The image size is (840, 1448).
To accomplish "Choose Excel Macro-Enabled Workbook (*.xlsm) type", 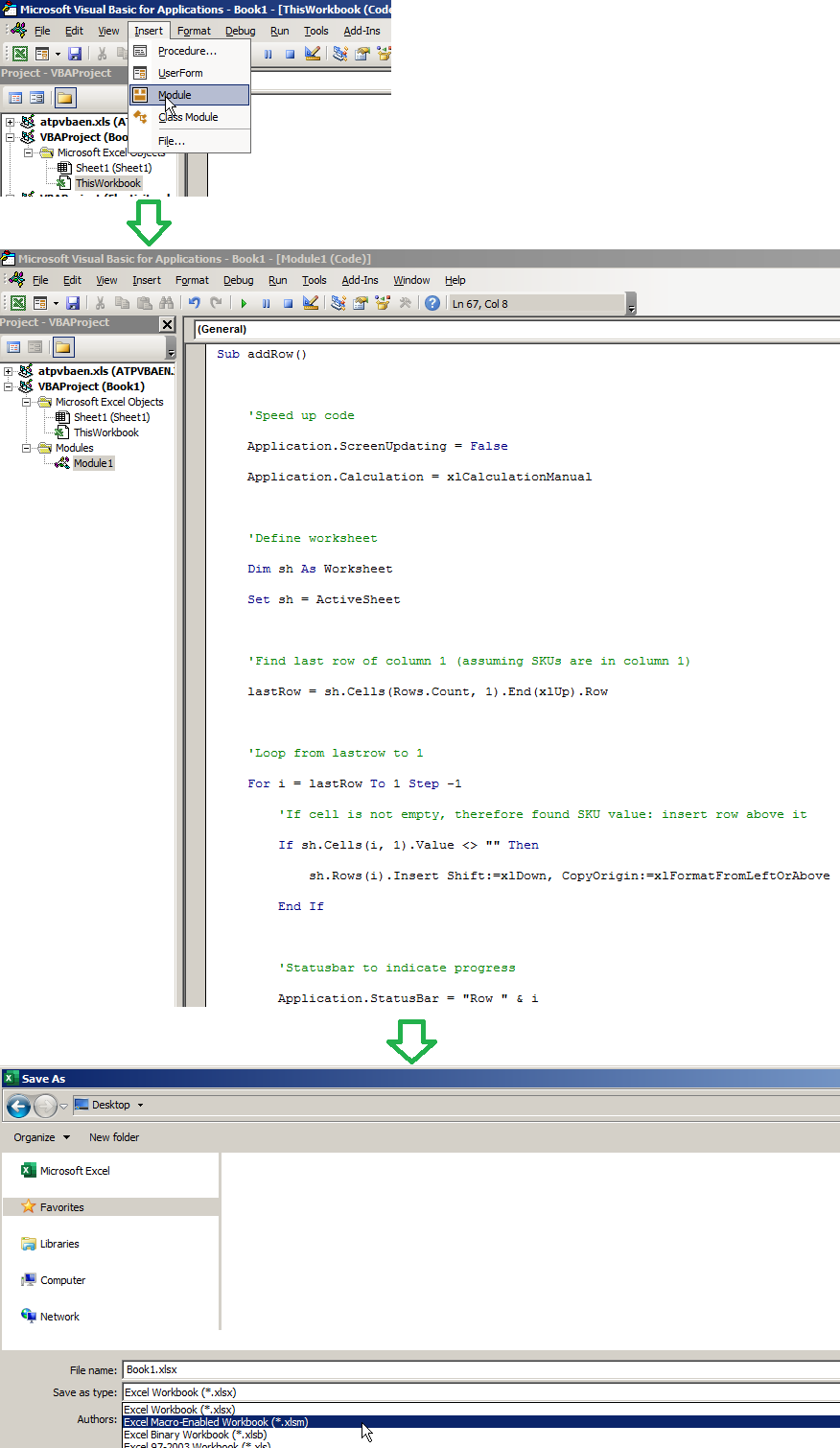I will [x=481, y=1422].
